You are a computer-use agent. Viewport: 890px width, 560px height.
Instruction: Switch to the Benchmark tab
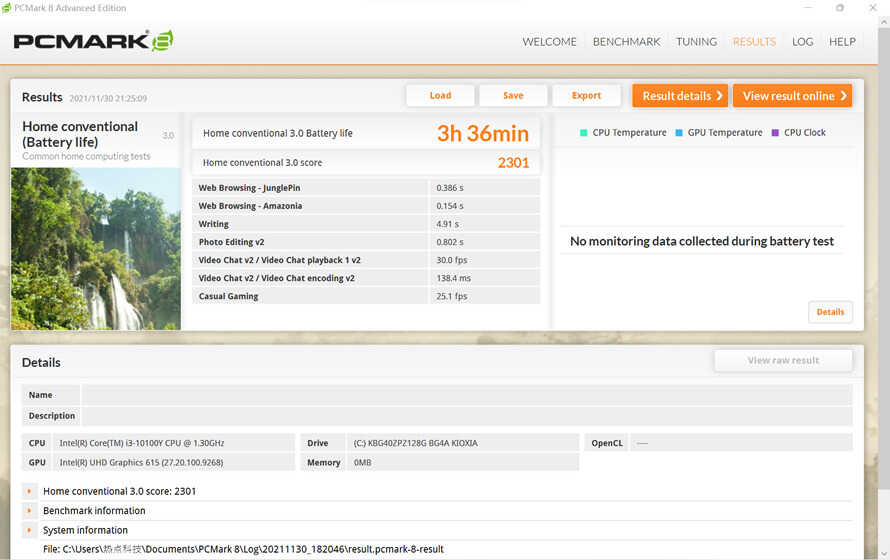(627, 42)
